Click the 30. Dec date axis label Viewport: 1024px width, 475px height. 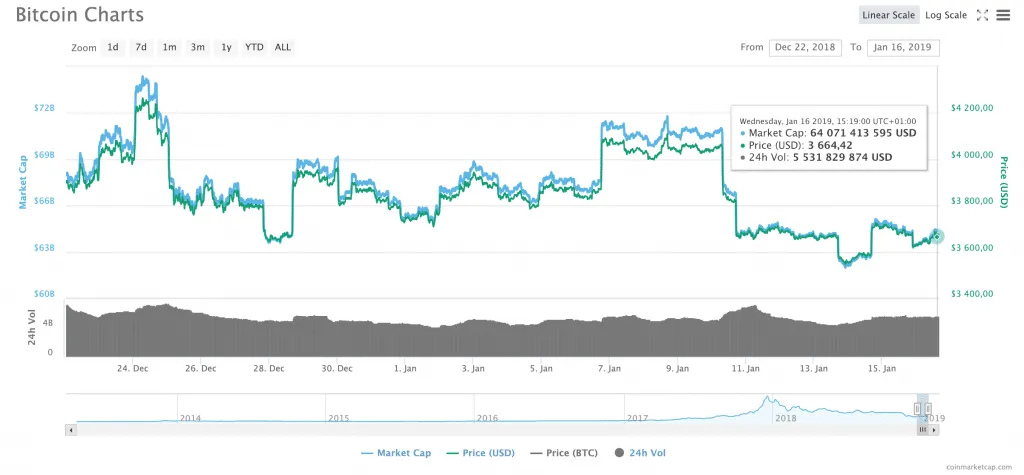point(337,369)
